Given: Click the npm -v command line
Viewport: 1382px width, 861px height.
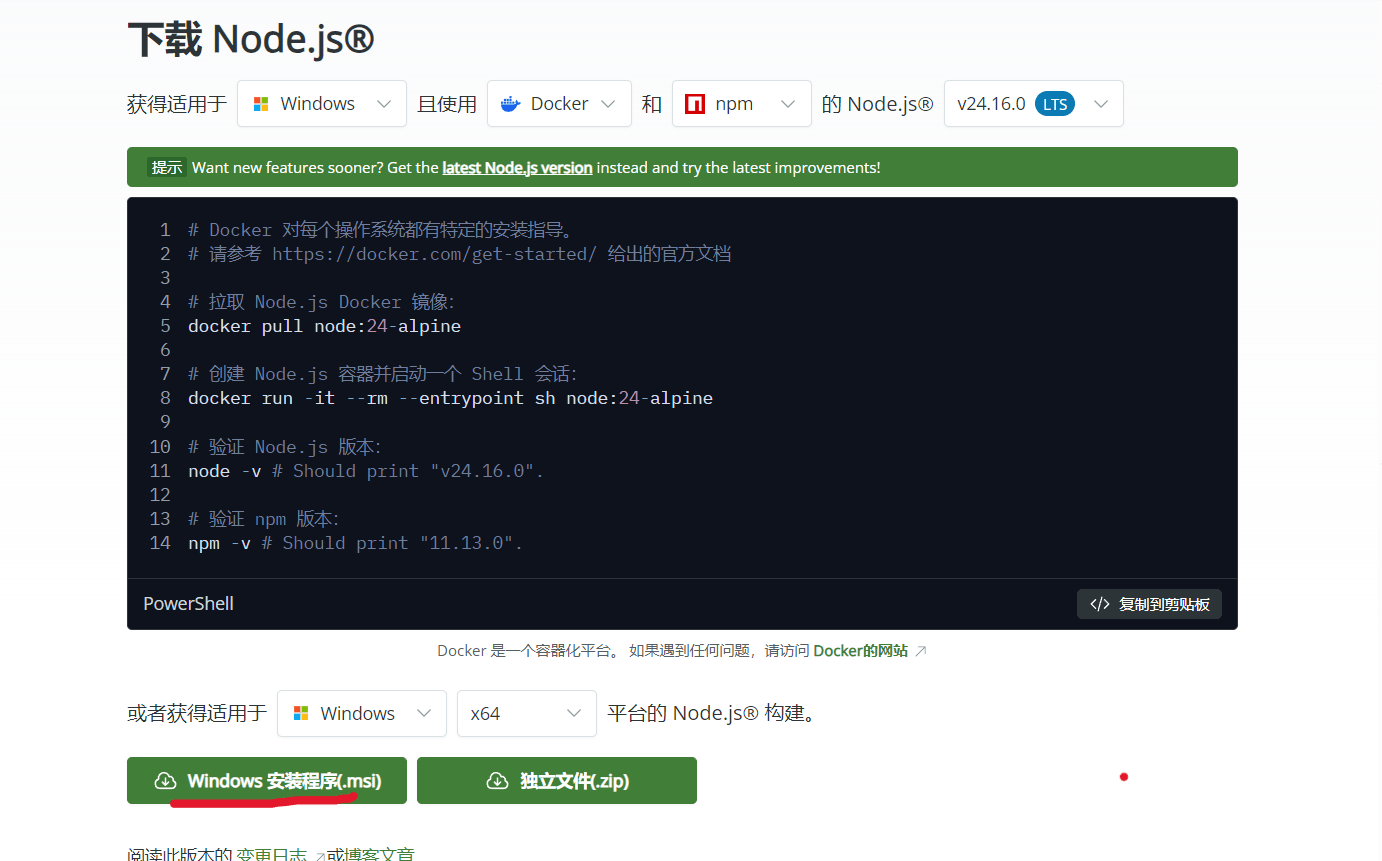Looking at the screenshot, I should (356, 543).
